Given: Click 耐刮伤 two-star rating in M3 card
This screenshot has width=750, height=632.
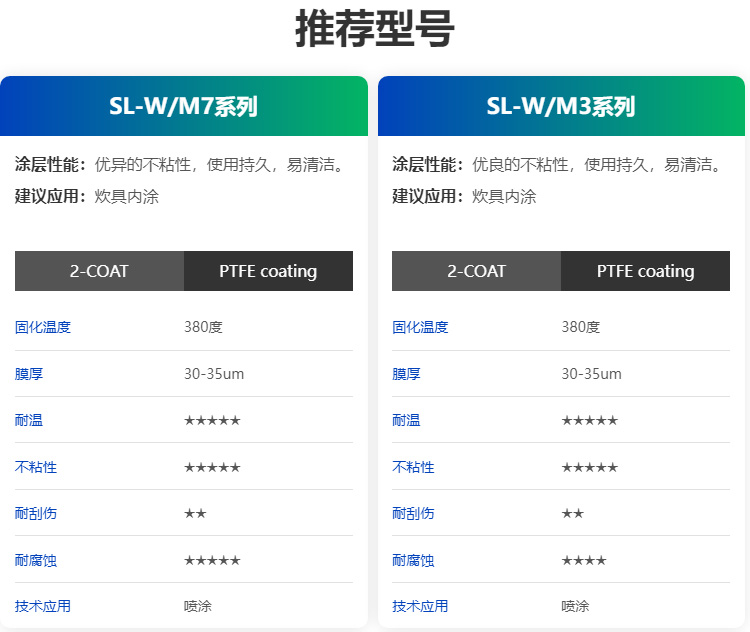Looking at the screenshot, I should pyautogui.click(x=573, y=514).
